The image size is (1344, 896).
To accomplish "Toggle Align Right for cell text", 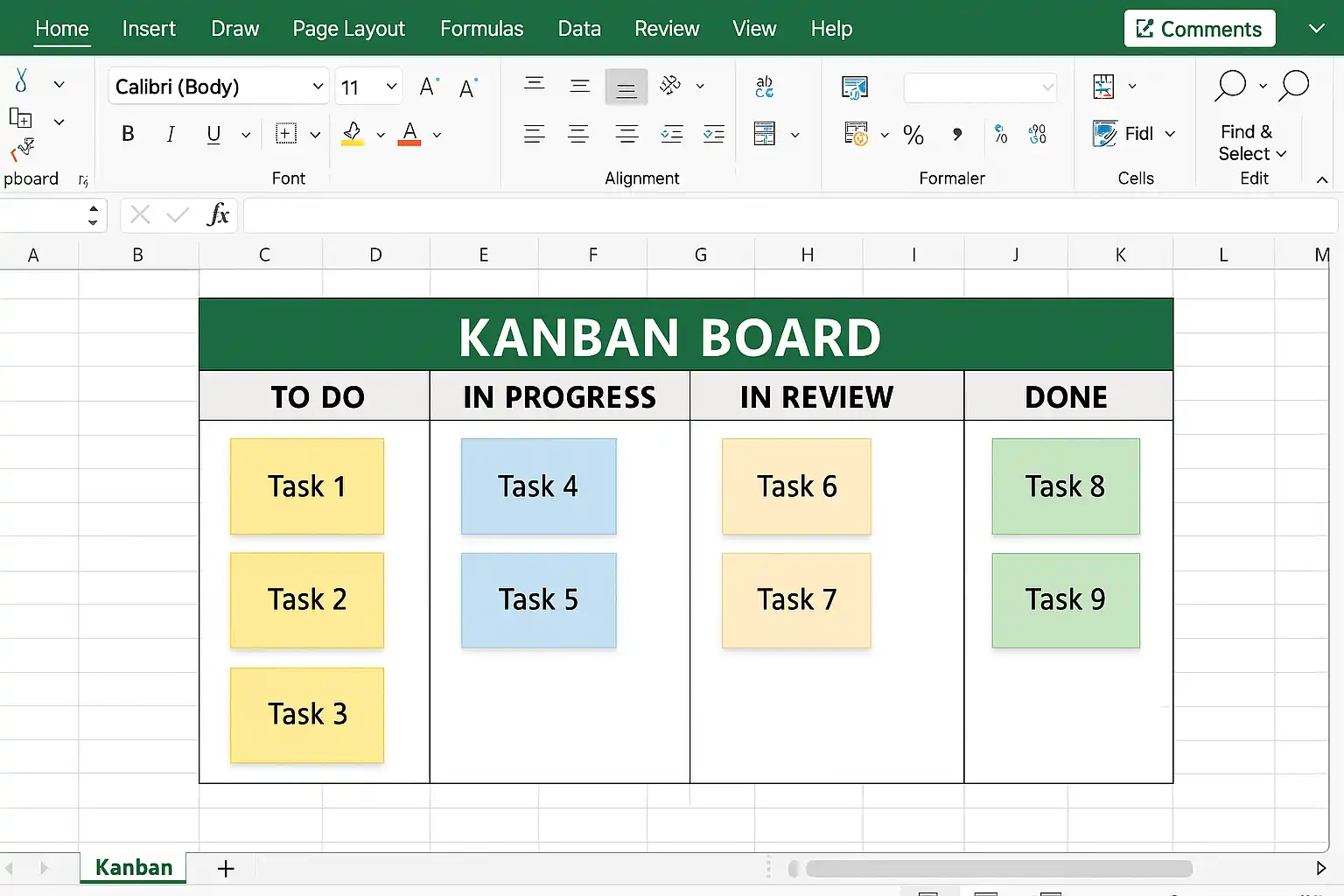I will click(x=626, y=134).
